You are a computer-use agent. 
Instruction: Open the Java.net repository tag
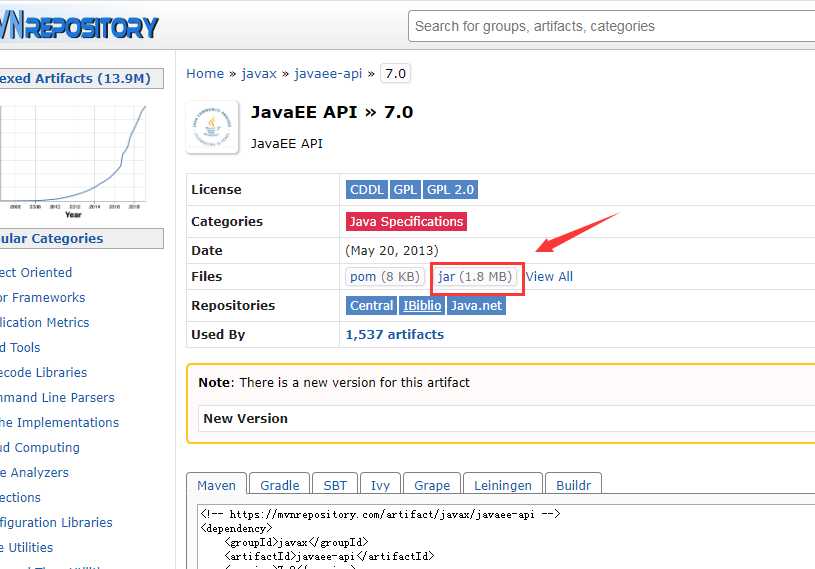(476, 306)
